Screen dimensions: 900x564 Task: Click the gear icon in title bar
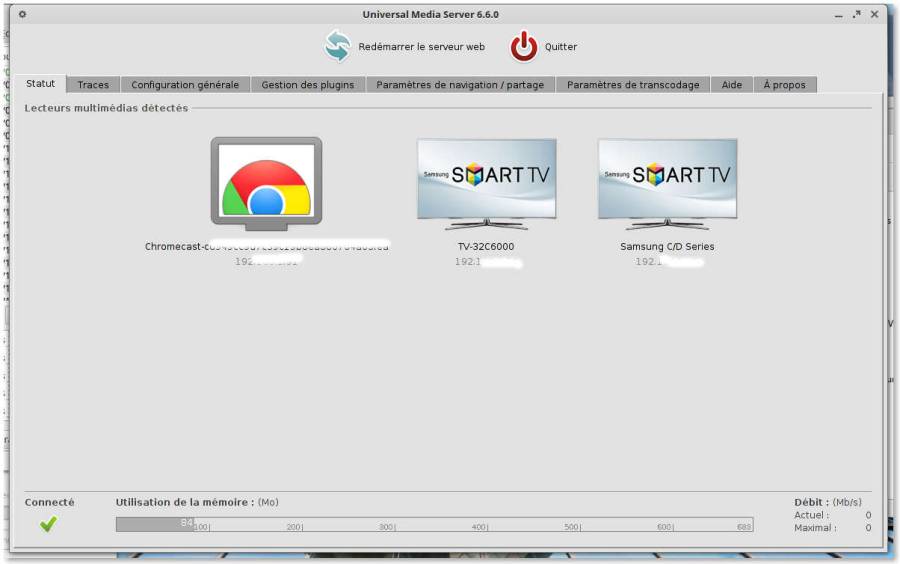23,14
